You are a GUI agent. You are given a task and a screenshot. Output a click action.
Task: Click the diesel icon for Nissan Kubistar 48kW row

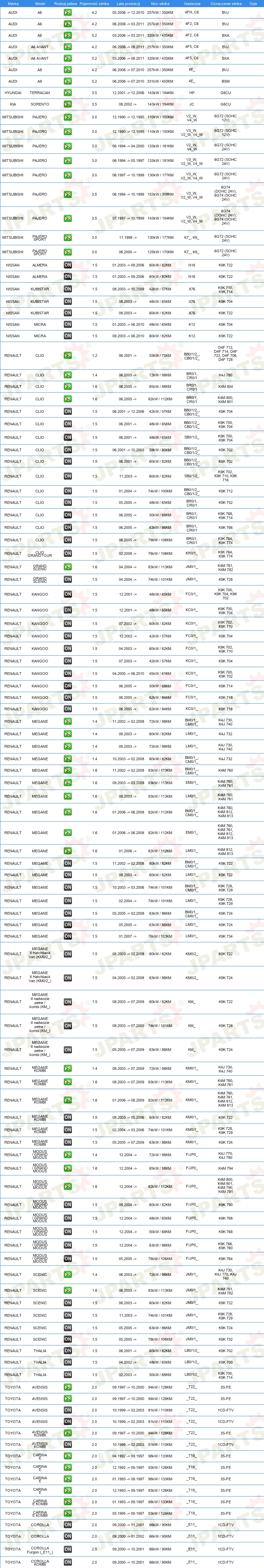coord(68,301)
